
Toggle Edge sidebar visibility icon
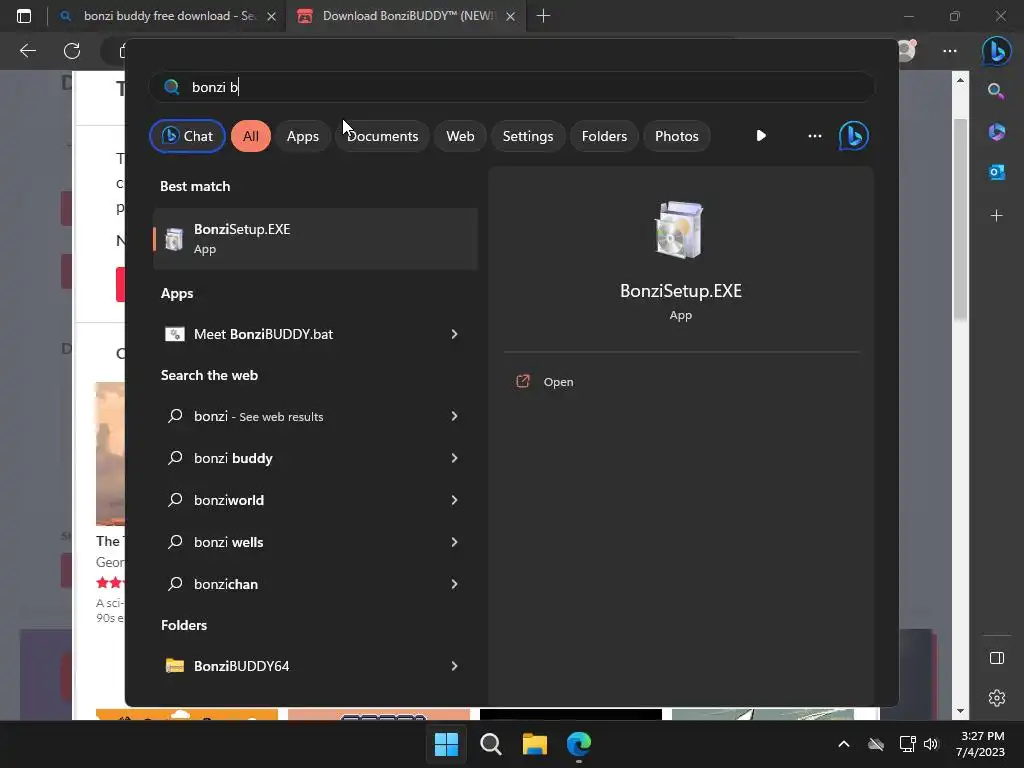997,658
